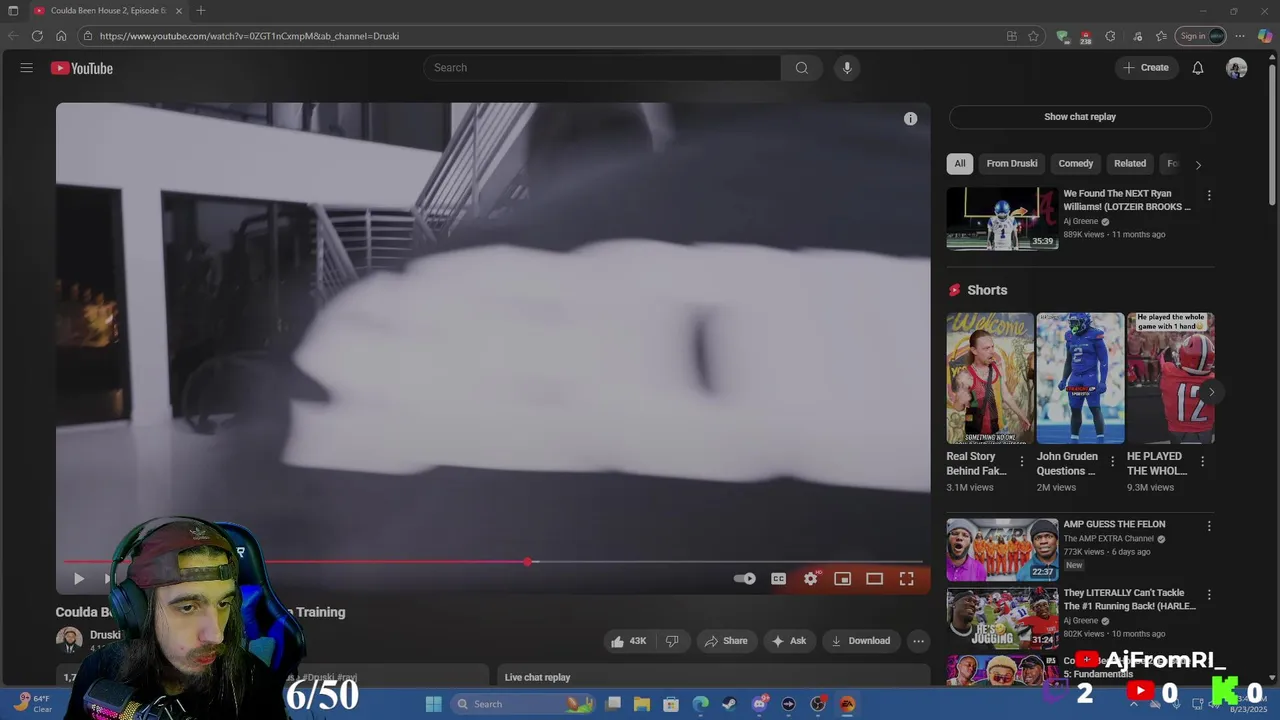
Task: Open the 'Real Story Behind Fak...' short thumbnail
Action: click(990, 378)
